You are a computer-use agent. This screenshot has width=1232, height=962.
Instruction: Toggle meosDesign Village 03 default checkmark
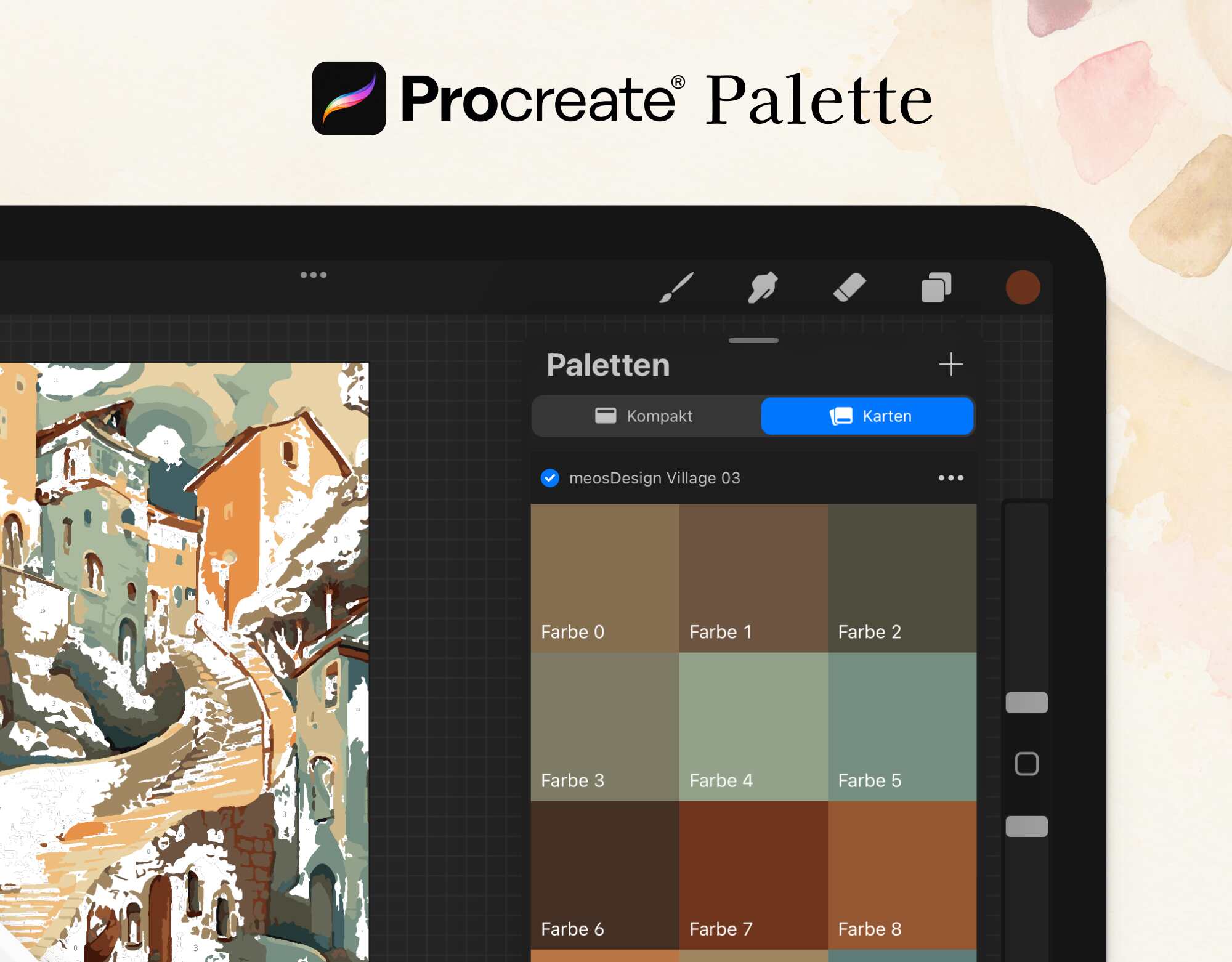coord(549,478)
